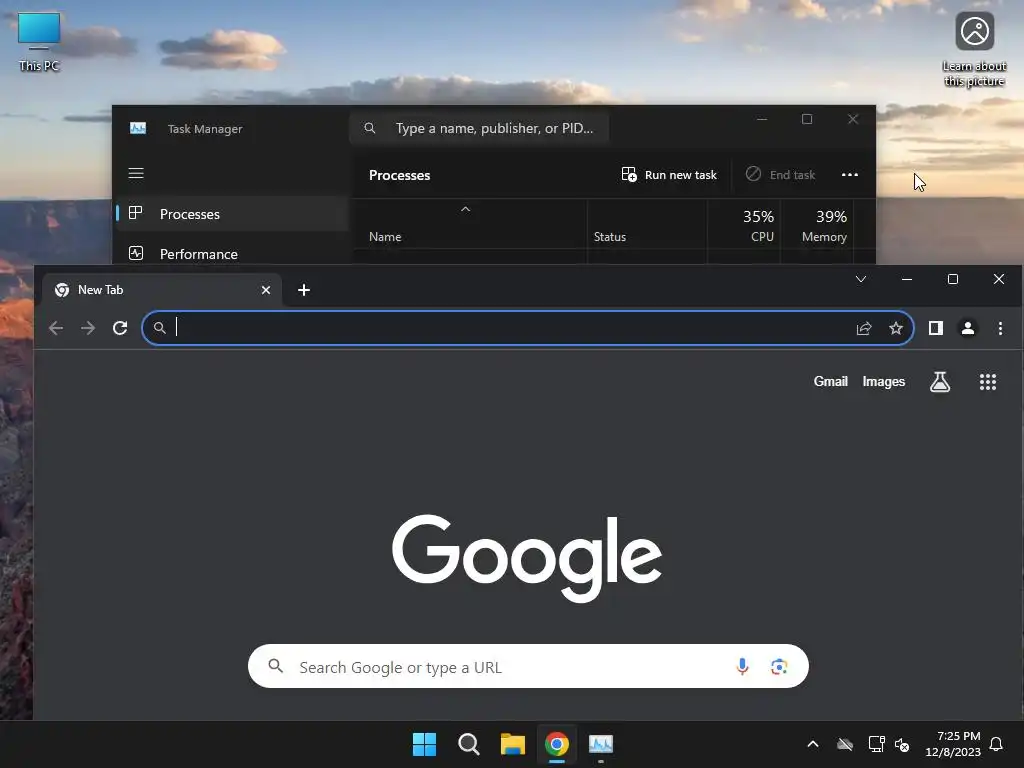Click End task in Task Manager

pyautogui.click(x=780, y=174)
